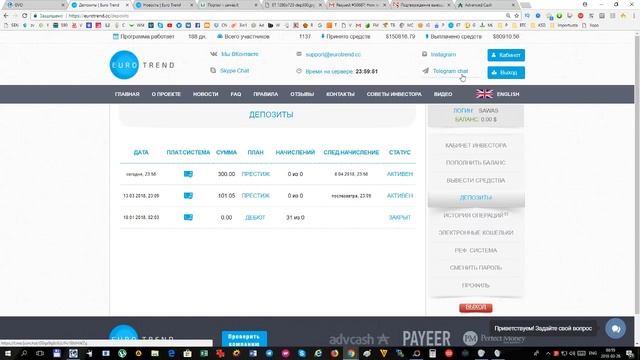
Task: Click АКТИВЕН status in the 101.05 row
Action: (x=400, y=196)
